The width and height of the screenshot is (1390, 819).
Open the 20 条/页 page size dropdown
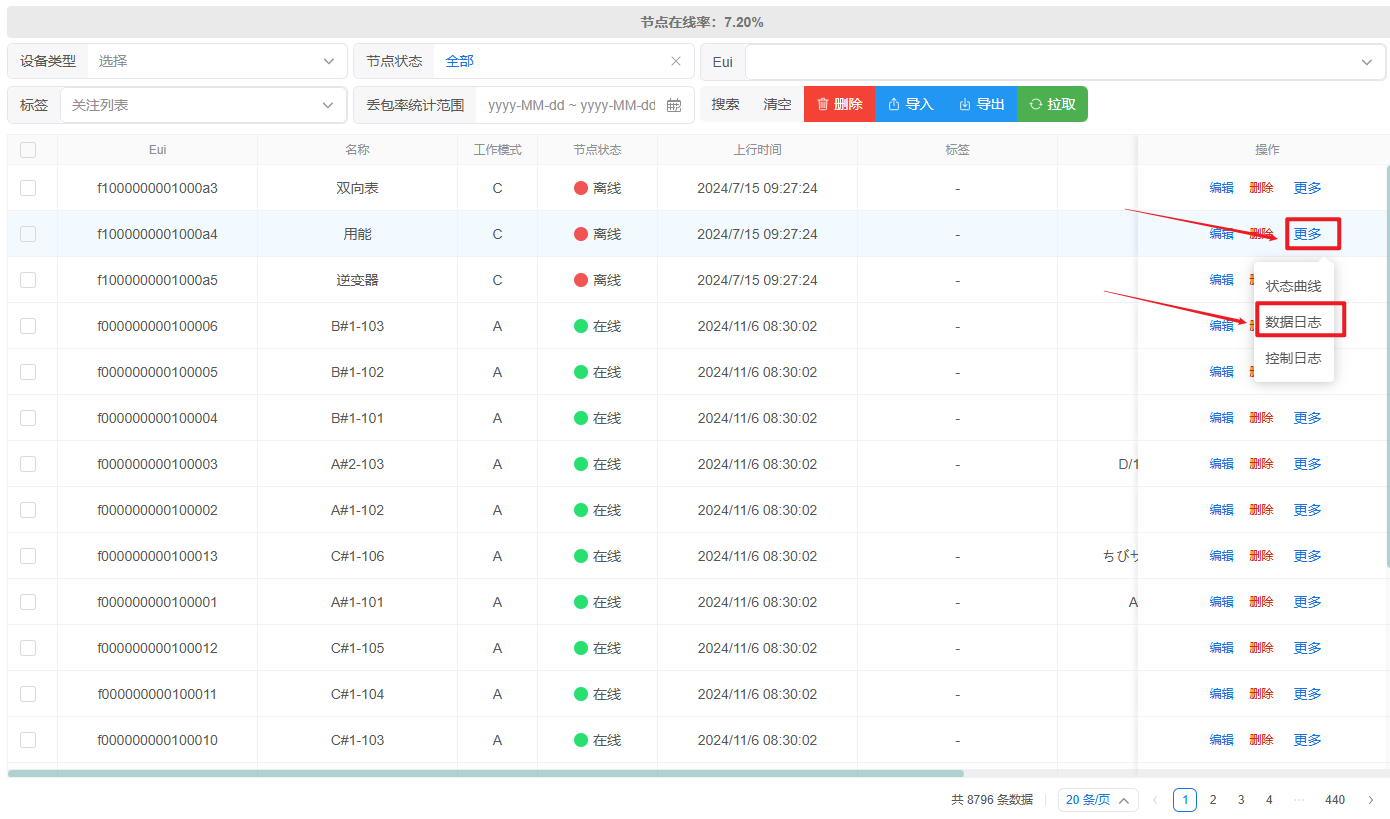point(1098,800)
